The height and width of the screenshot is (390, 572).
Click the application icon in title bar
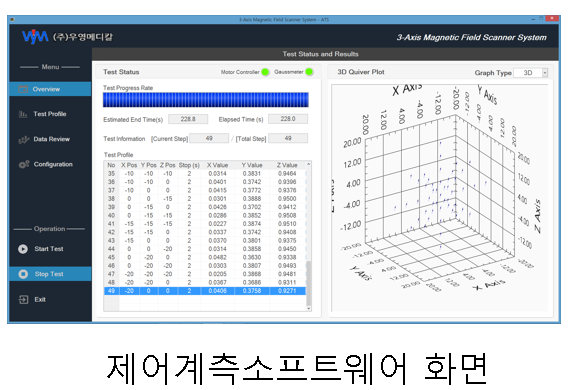(12, 20)
